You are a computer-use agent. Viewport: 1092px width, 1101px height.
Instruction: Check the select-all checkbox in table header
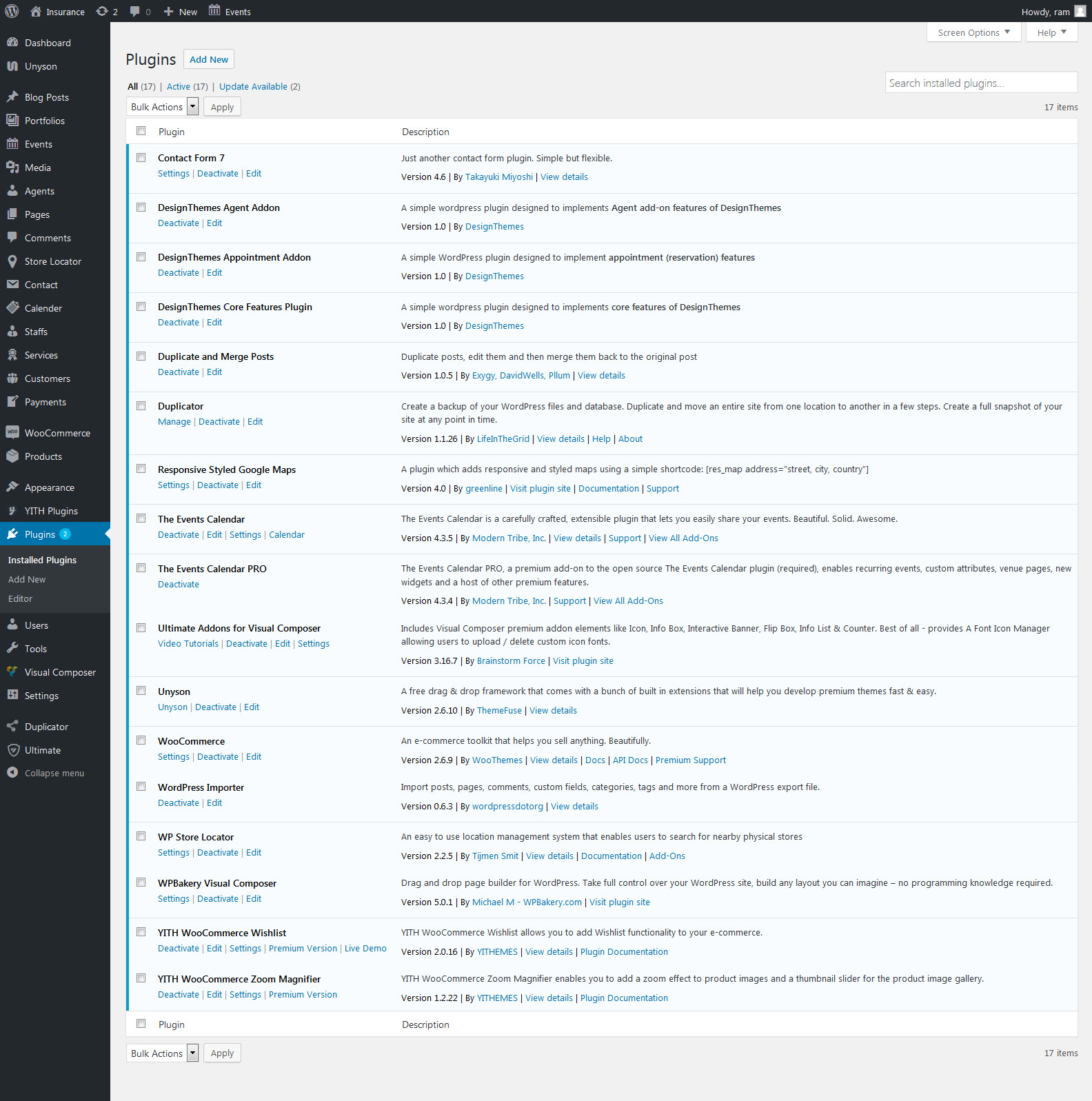pos(141,131)
